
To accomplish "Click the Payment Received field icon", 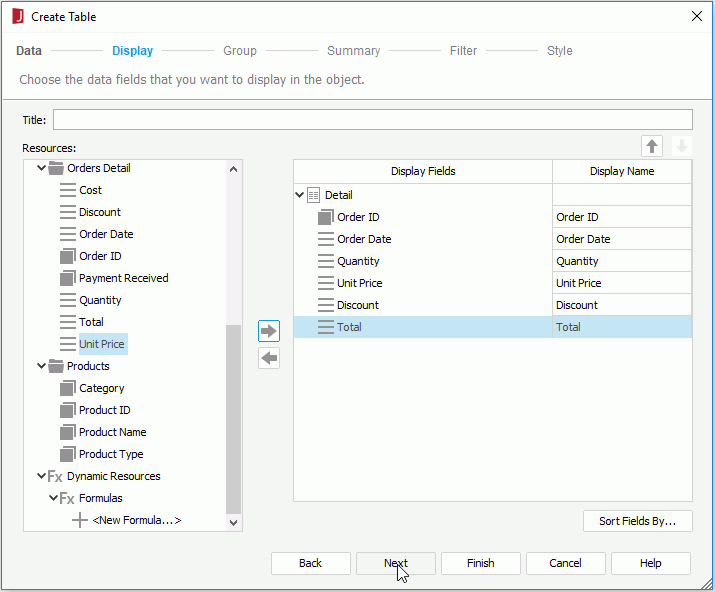I will click(x=67, y=278).
